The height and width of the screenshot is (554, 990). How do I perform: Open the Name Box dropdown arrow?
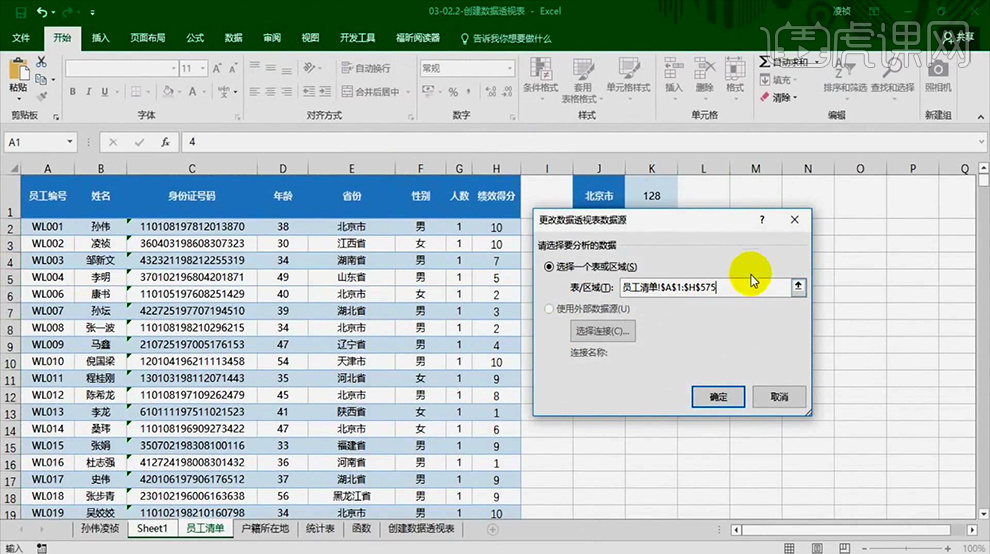pyautogui.click(x=69, y=142)
